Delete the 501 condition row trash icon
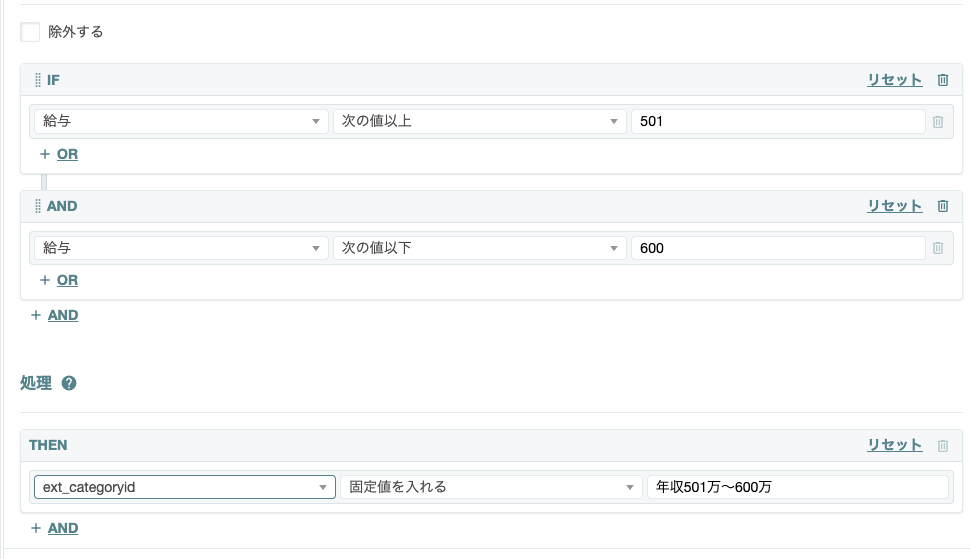Screen dimensions: 970x559 coord(938,122)
